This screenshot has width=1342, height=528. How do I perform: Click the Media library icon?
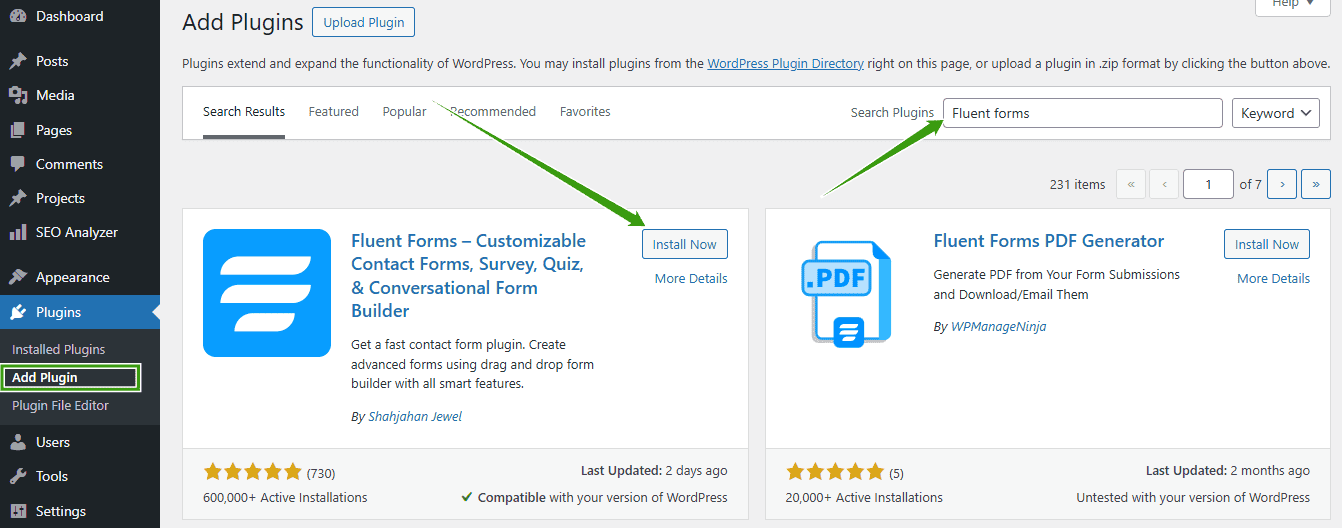click(x=18, y=95)
